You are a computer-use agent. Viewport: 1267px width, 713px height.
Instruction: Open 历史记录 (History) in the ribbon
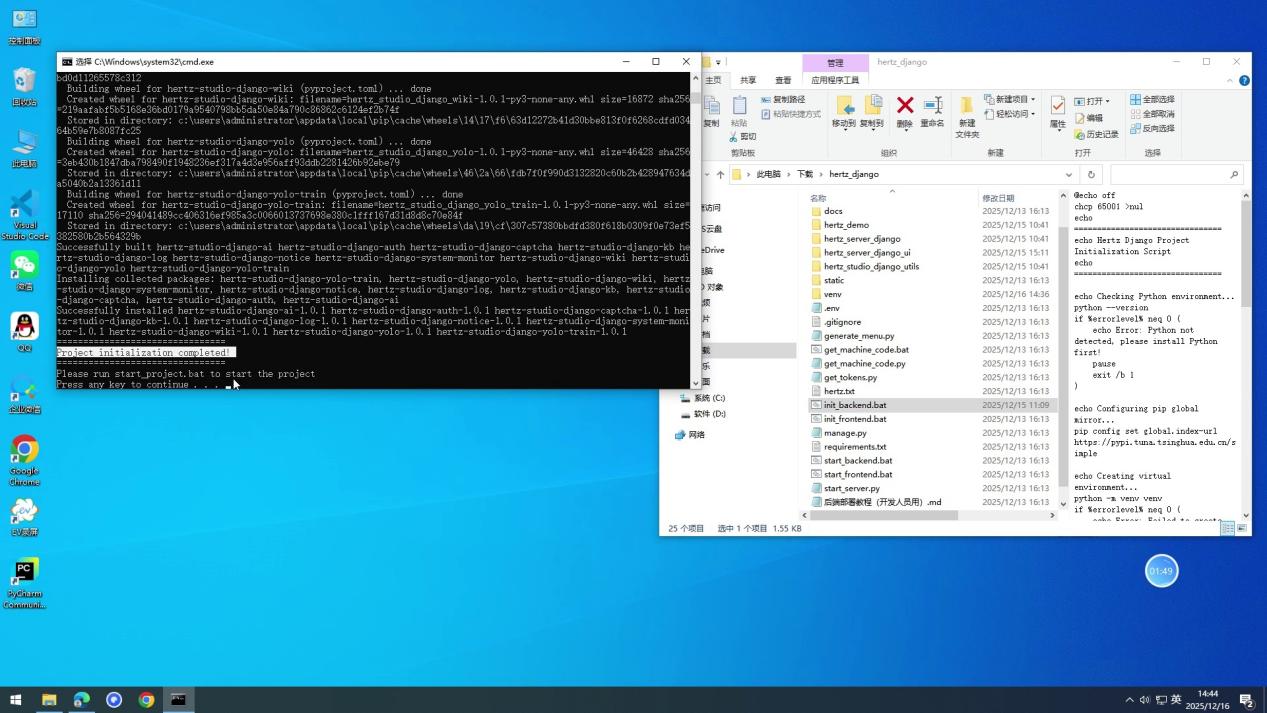(x=1097, y=135)
